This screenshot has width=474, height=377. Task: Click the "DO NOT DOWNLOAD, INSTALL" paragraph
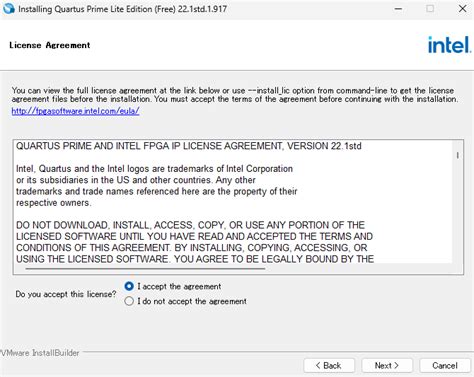(x=195, y=242)
